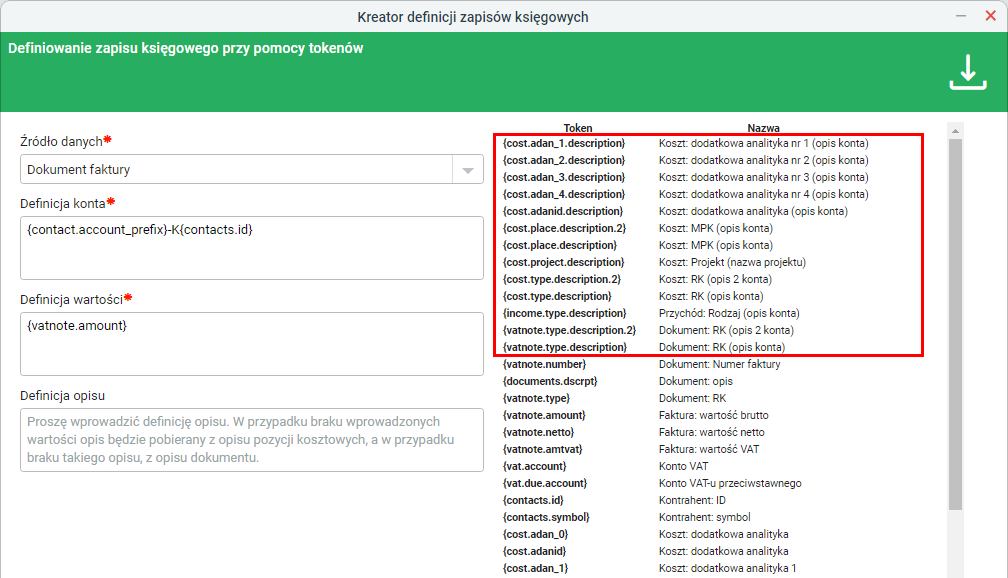
Task: Select token {cost.adan_2.description}
Action: pyautogui.click(x=564, y=160)
